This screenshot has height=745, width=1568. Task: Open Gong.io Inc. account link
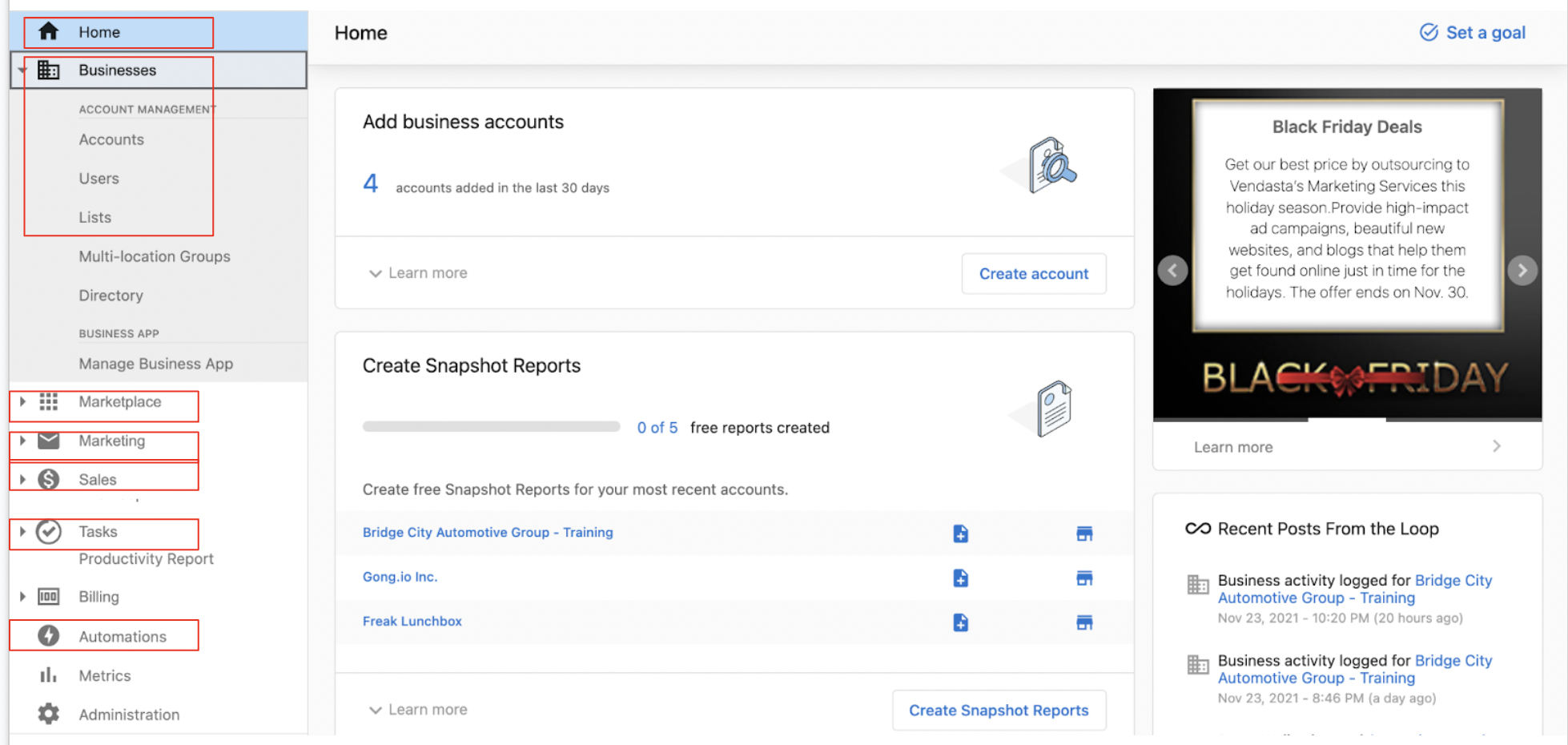click(x=400, y=577)
